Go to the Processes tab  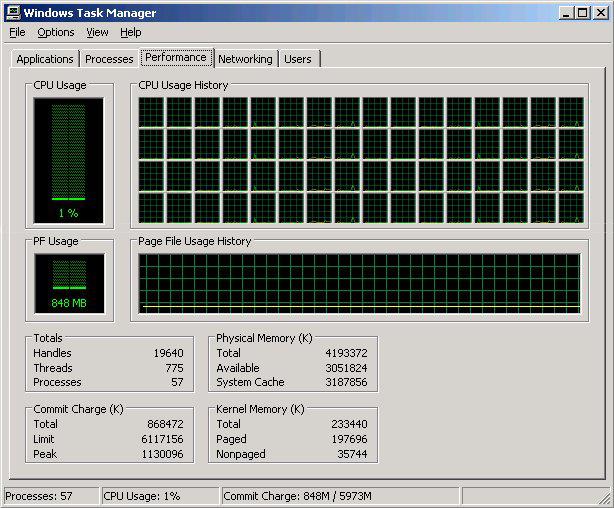(109, 59)
